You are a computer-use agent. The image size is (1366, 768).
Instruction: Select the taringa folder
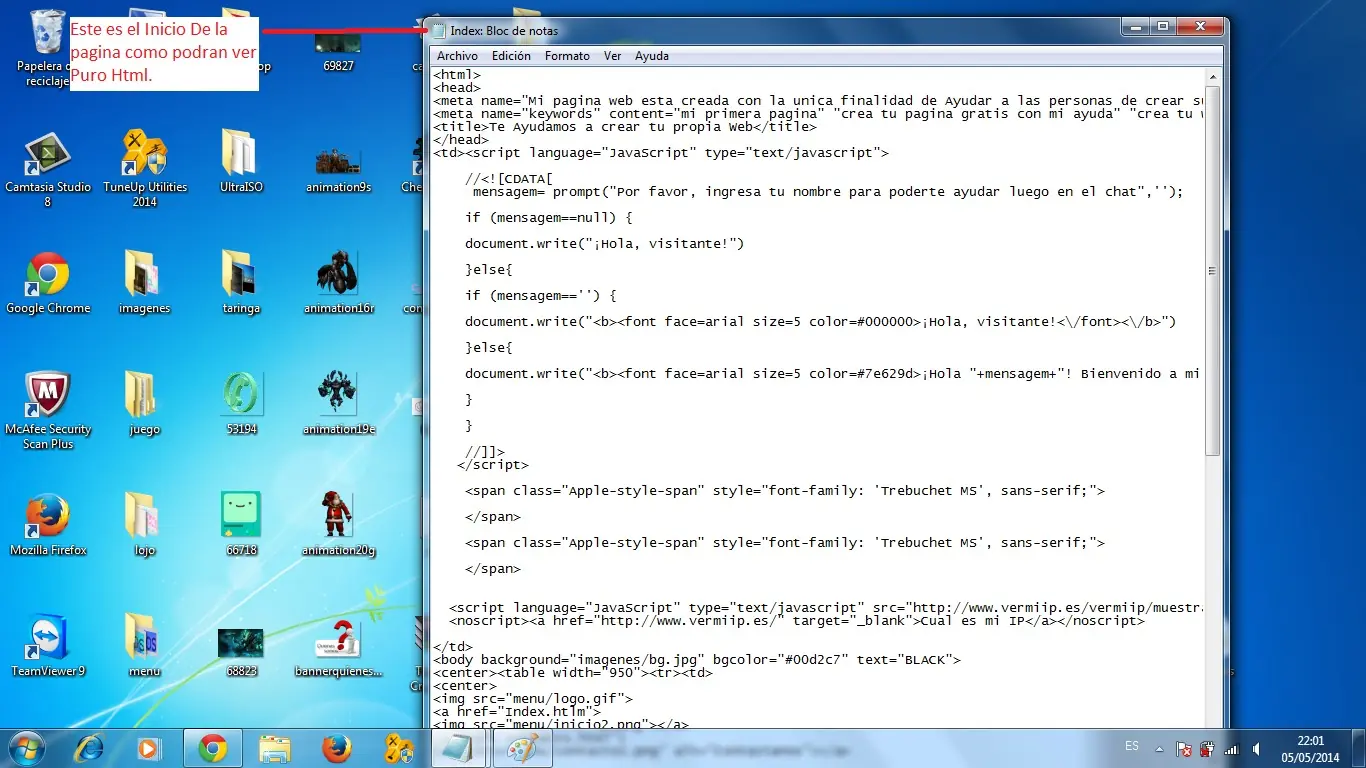[241, 284]
